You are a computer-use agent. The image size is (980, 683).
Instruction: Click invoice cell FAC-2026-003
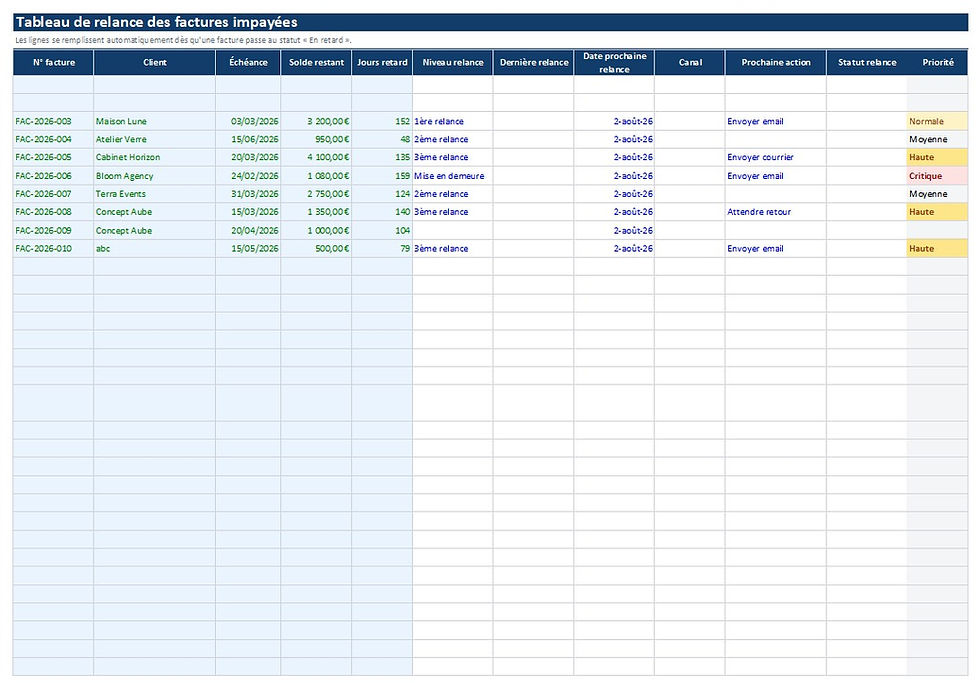[53, 121]
